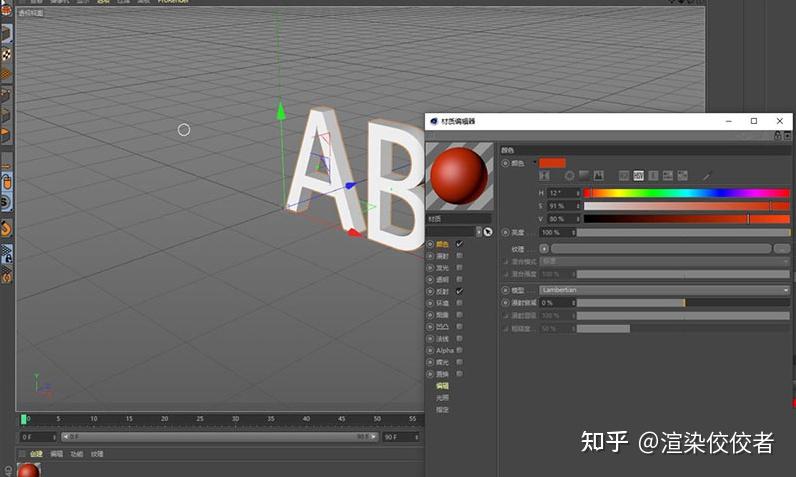Expand the triangle beside the 颜色 swatch

click(x=534, y=162)
